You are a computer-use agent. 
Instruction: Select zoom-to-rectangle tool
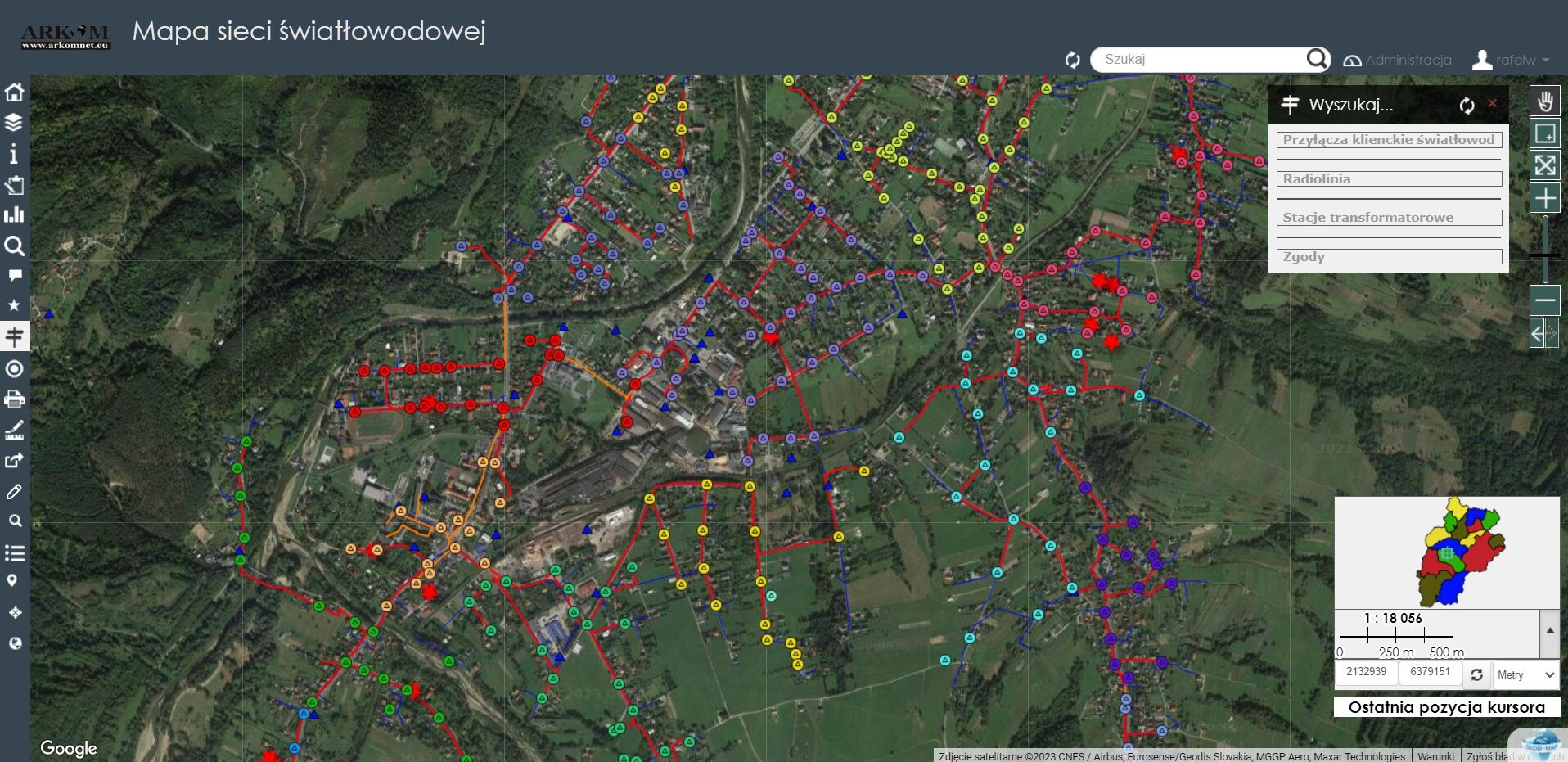tap(1544, 133)
